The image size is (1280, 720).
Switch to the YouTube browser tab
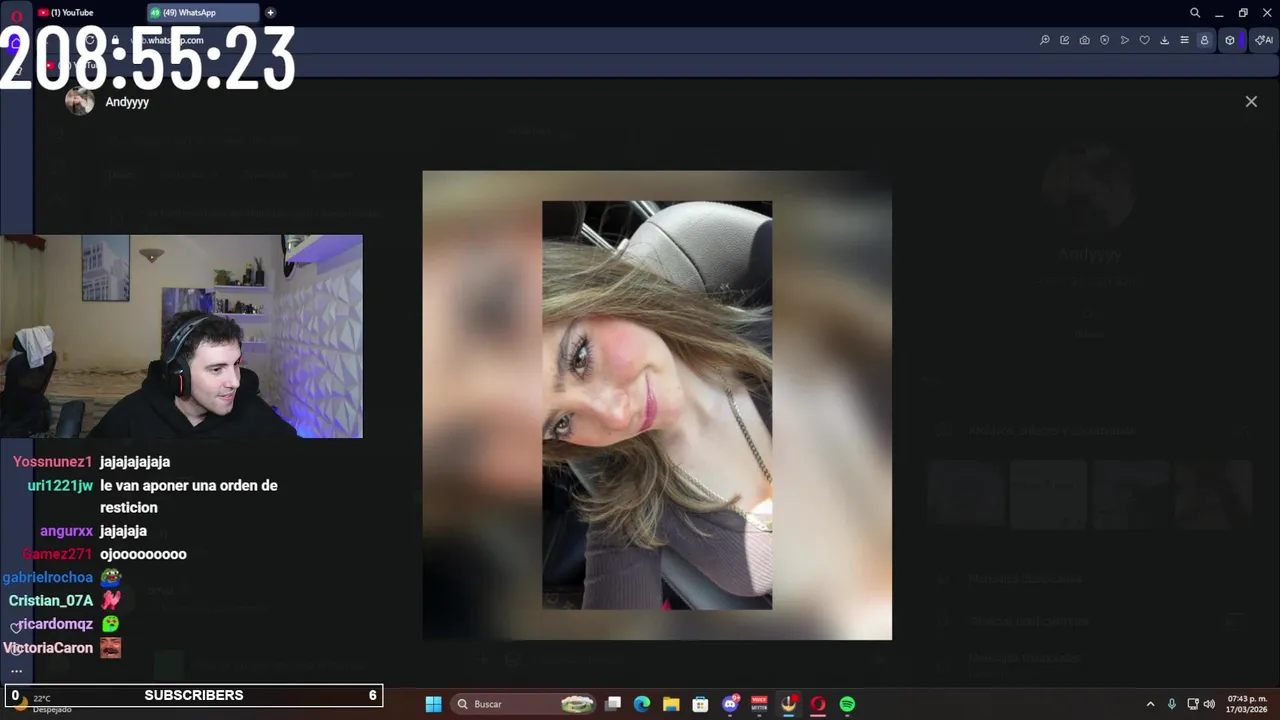tap(86, 13)
